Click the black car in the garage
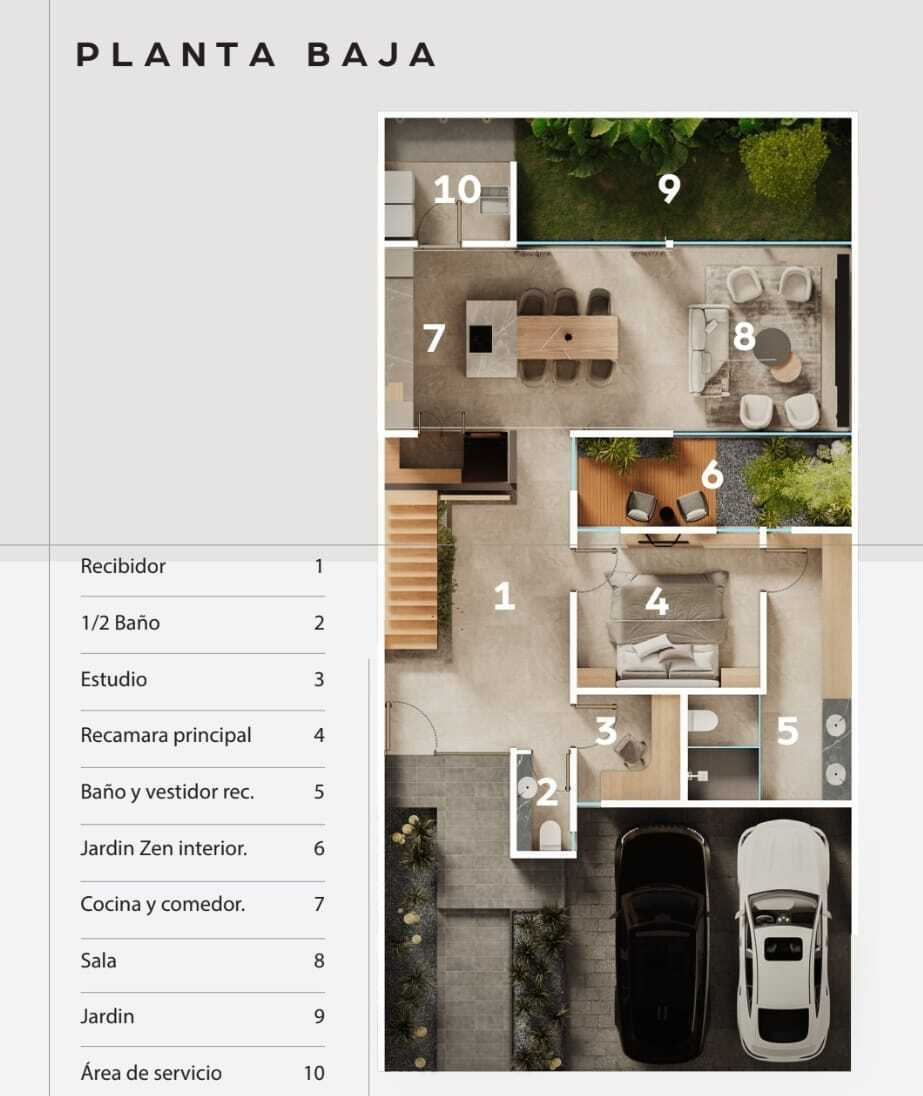Viewport: 923px width, 1096px height. pyautogui.click(x=661, y=945)
